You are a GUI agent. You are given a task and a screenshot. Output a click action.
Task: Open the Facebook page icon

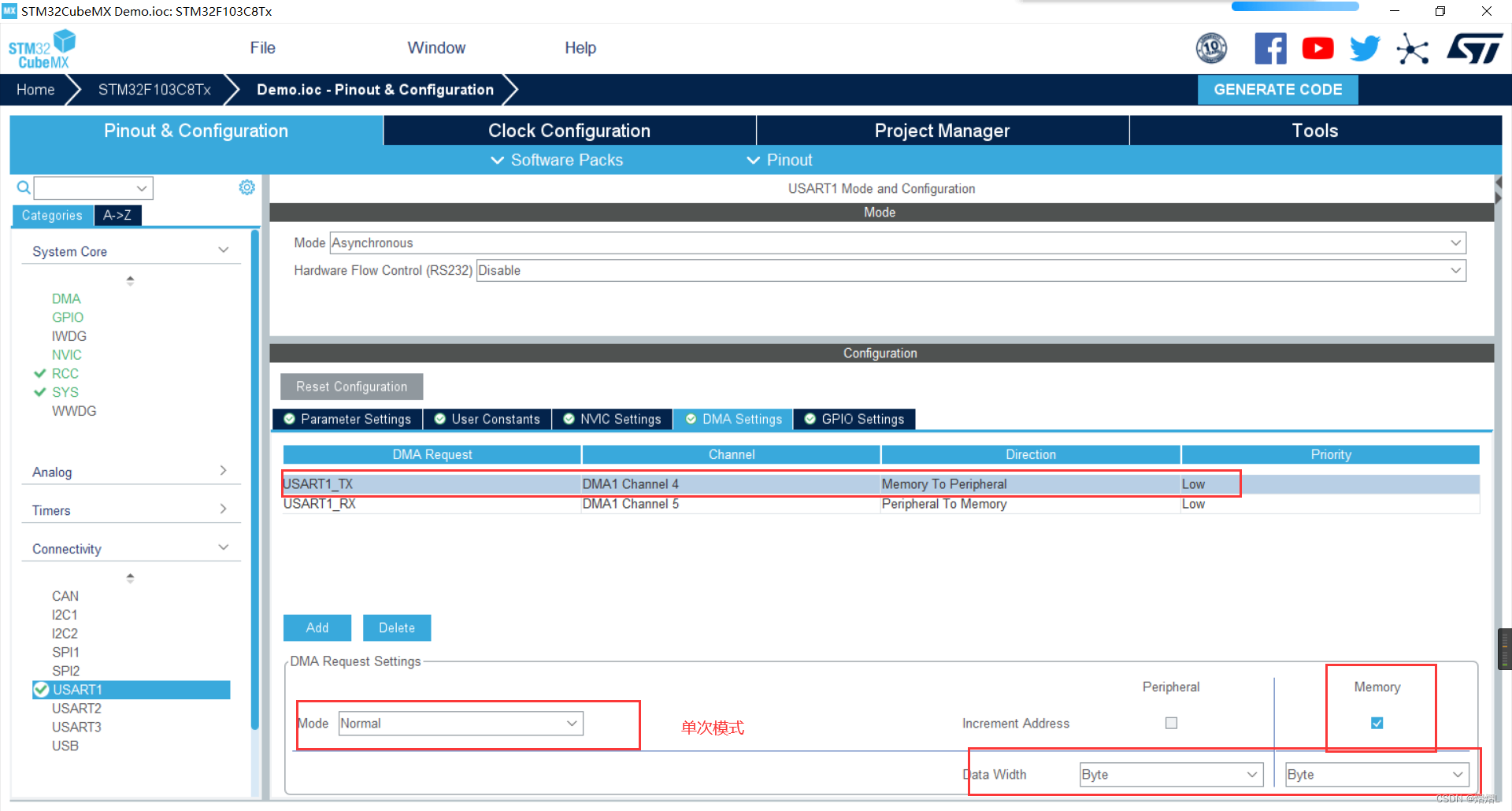coord(1270,48)
